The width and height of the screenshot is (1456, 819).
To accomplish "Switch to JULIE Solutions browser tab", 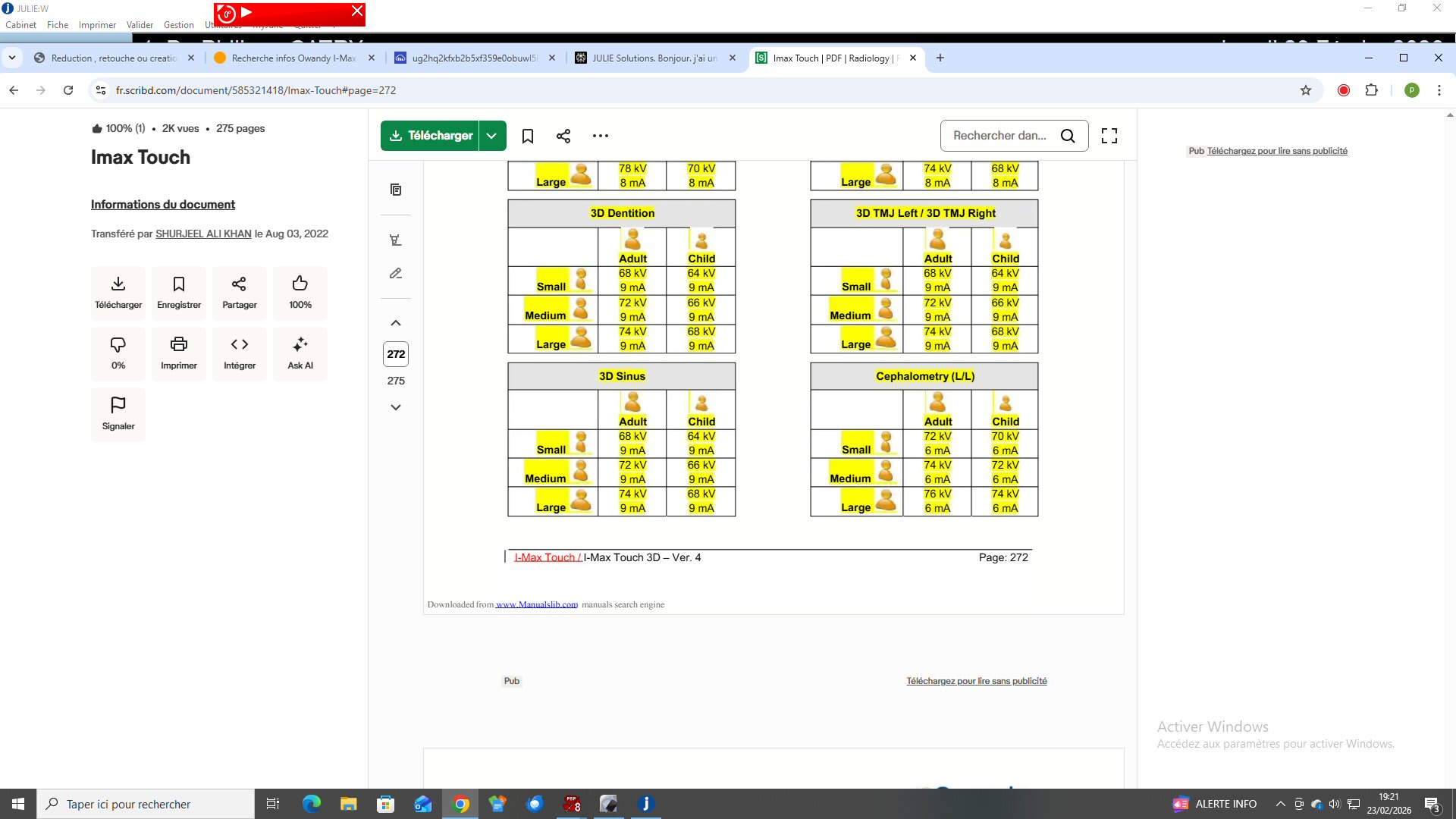I will click(654, 58).
